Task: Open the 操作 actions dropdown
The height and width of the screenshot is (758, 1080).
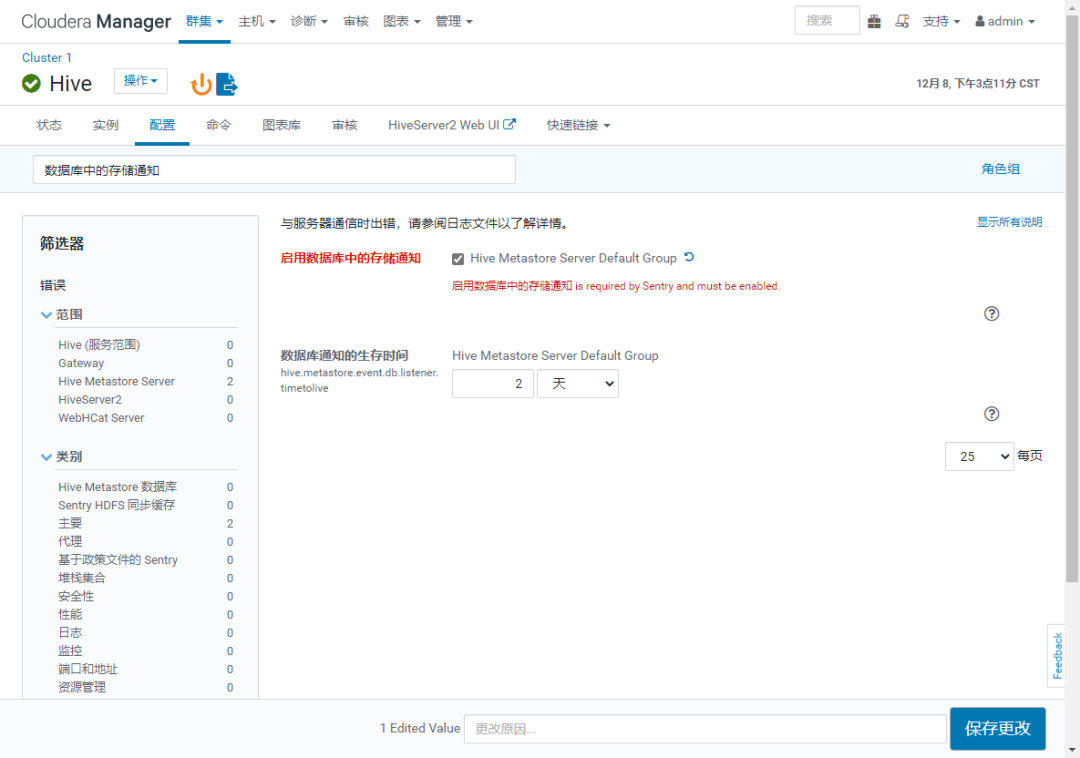Action: point(141,81)
